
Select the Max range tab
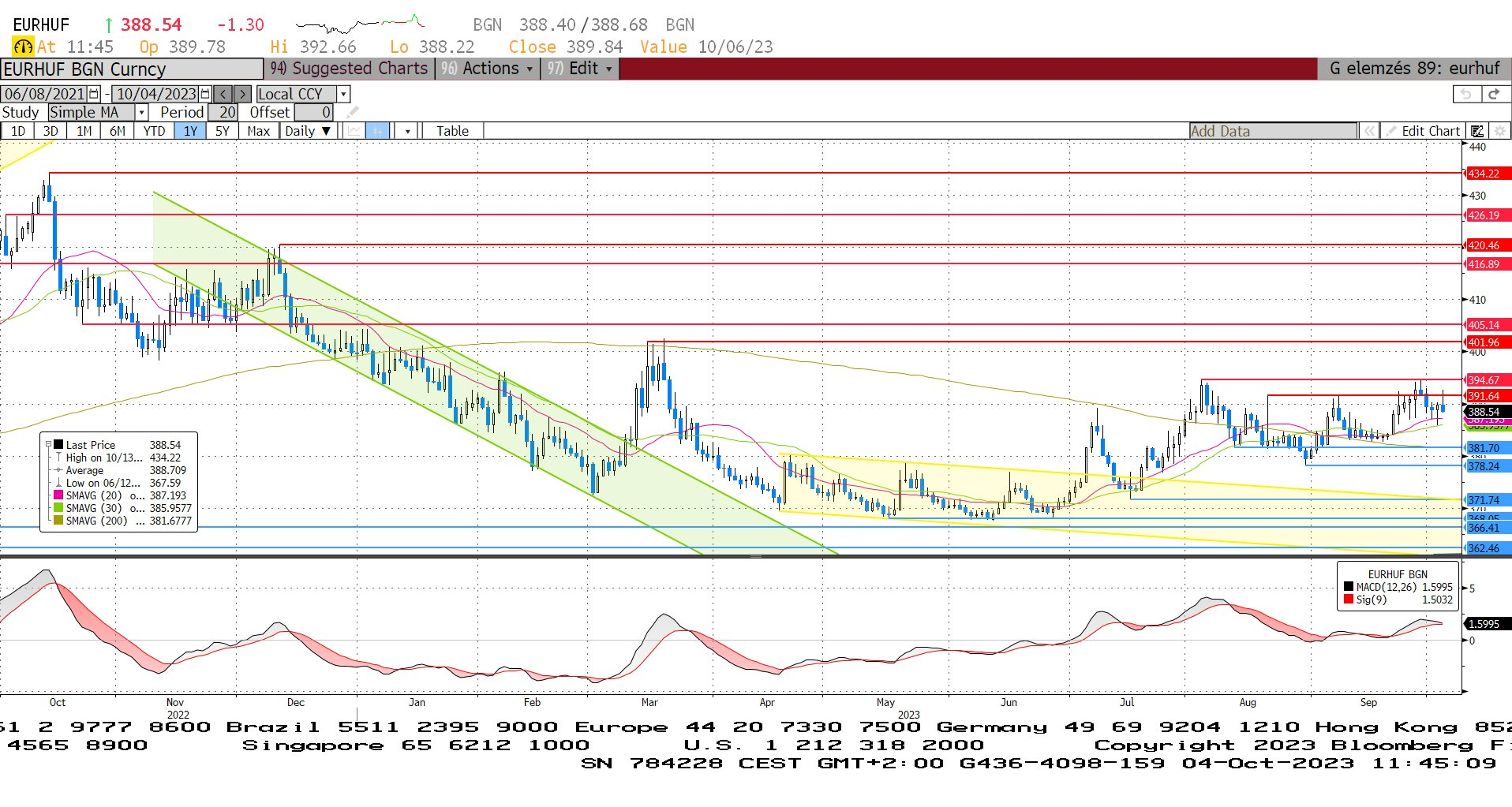click(x=259, y=131)
